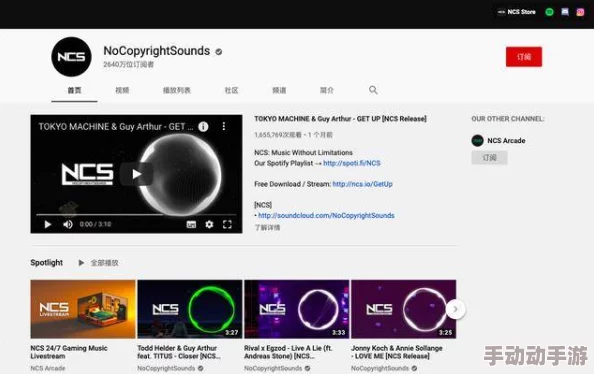594x374 pixels.
Task: Open video info circle icon
Action: [x=203, y=127]
